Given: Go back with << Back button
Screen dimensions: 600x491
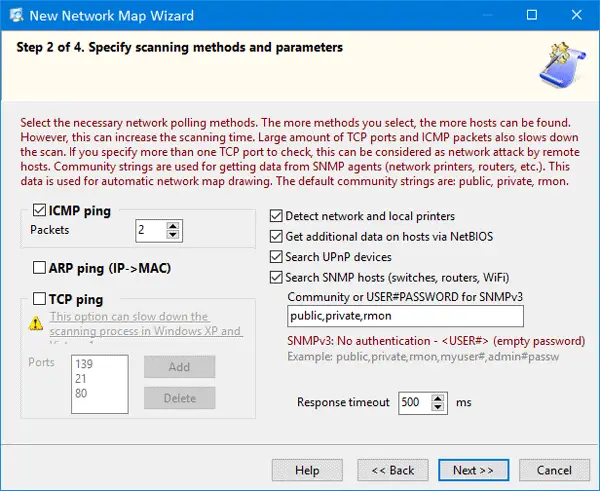Looking at the screenshot, I should [392, 469].
